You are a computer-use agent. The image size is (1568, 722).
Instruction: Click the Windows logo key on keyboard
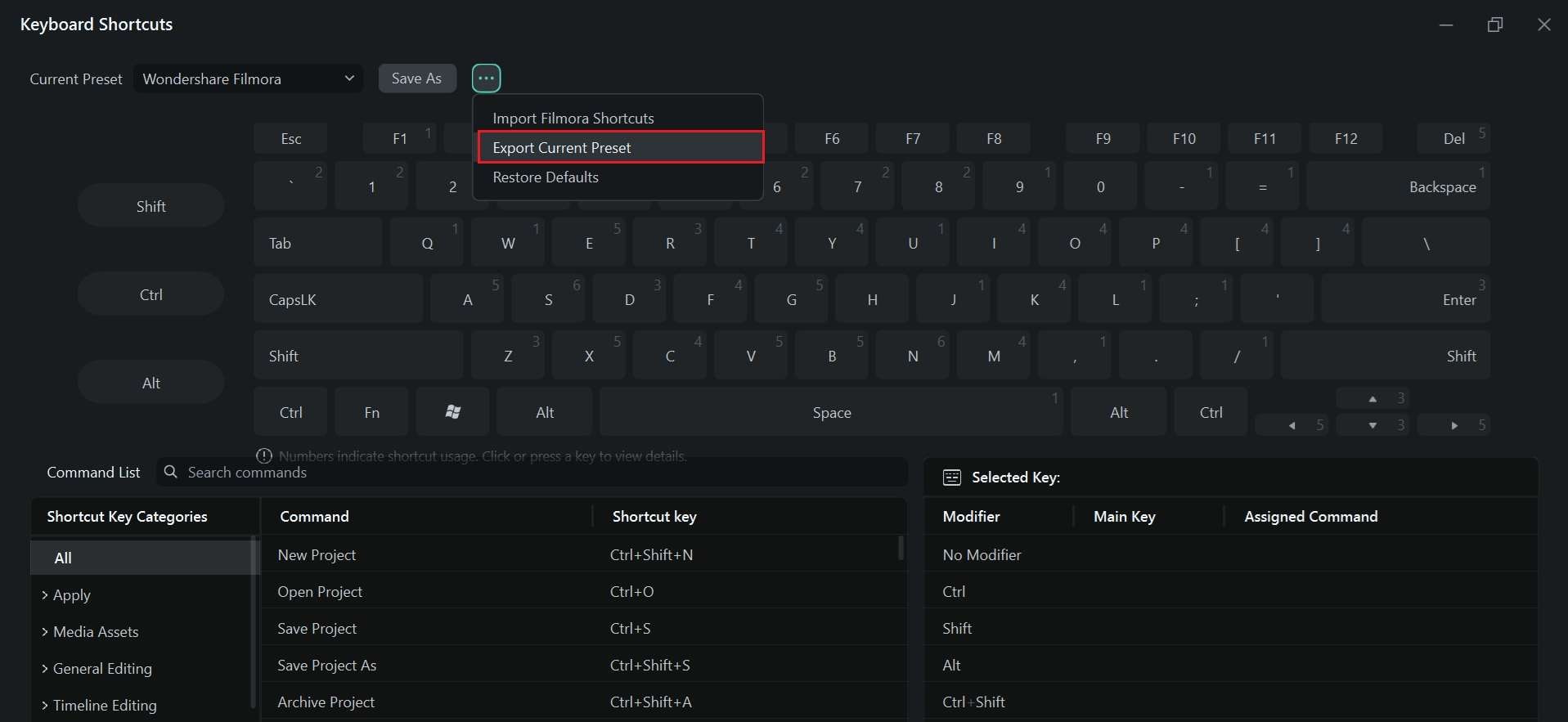pyautogui.click(x=452, y=412)
